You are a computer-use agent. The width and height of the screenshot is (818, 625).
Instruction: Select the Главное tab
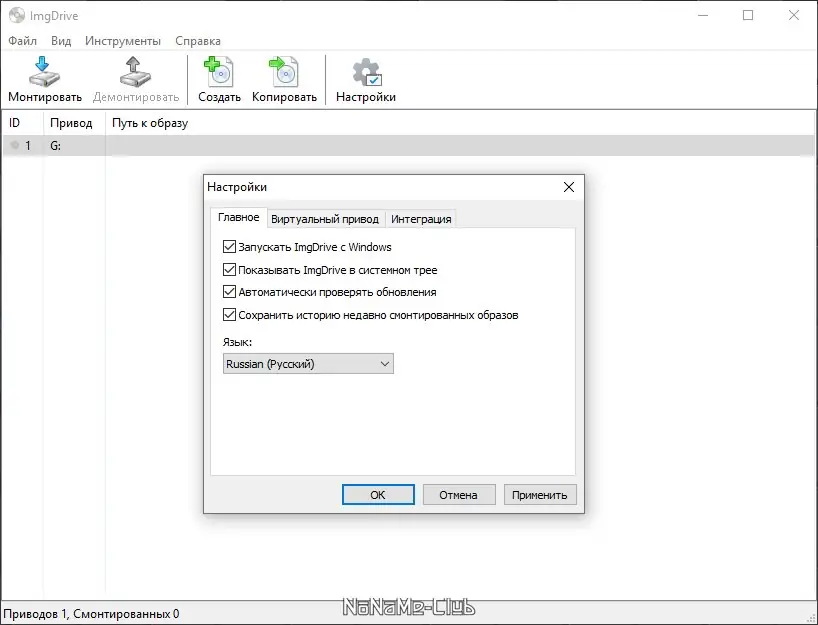[238, 218]
